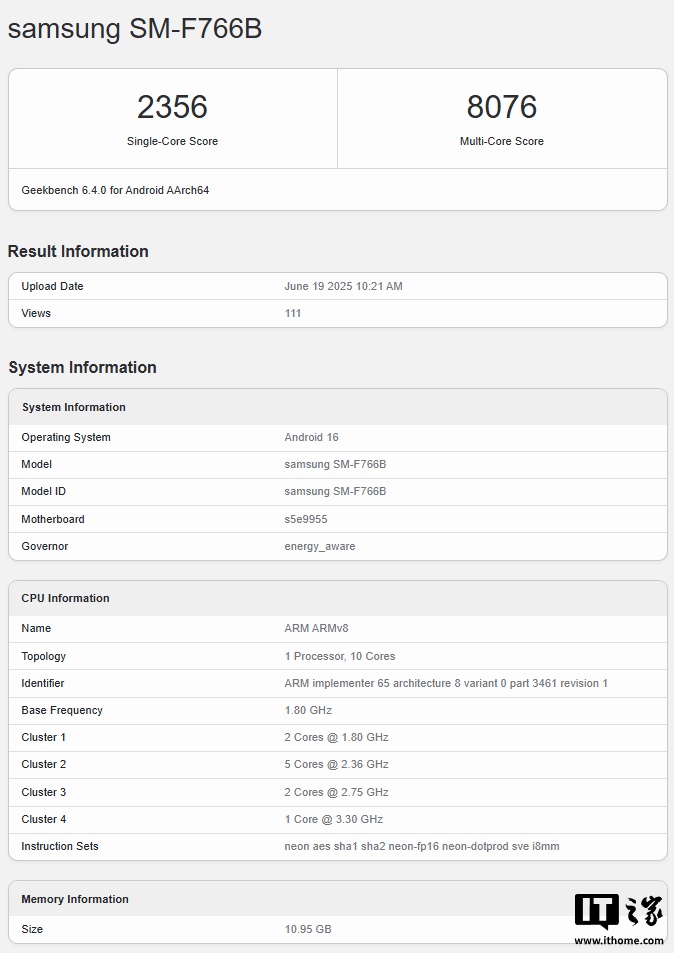The image size is (674, 953).
Task: Click the Views count 111
Action: [293, 313]
